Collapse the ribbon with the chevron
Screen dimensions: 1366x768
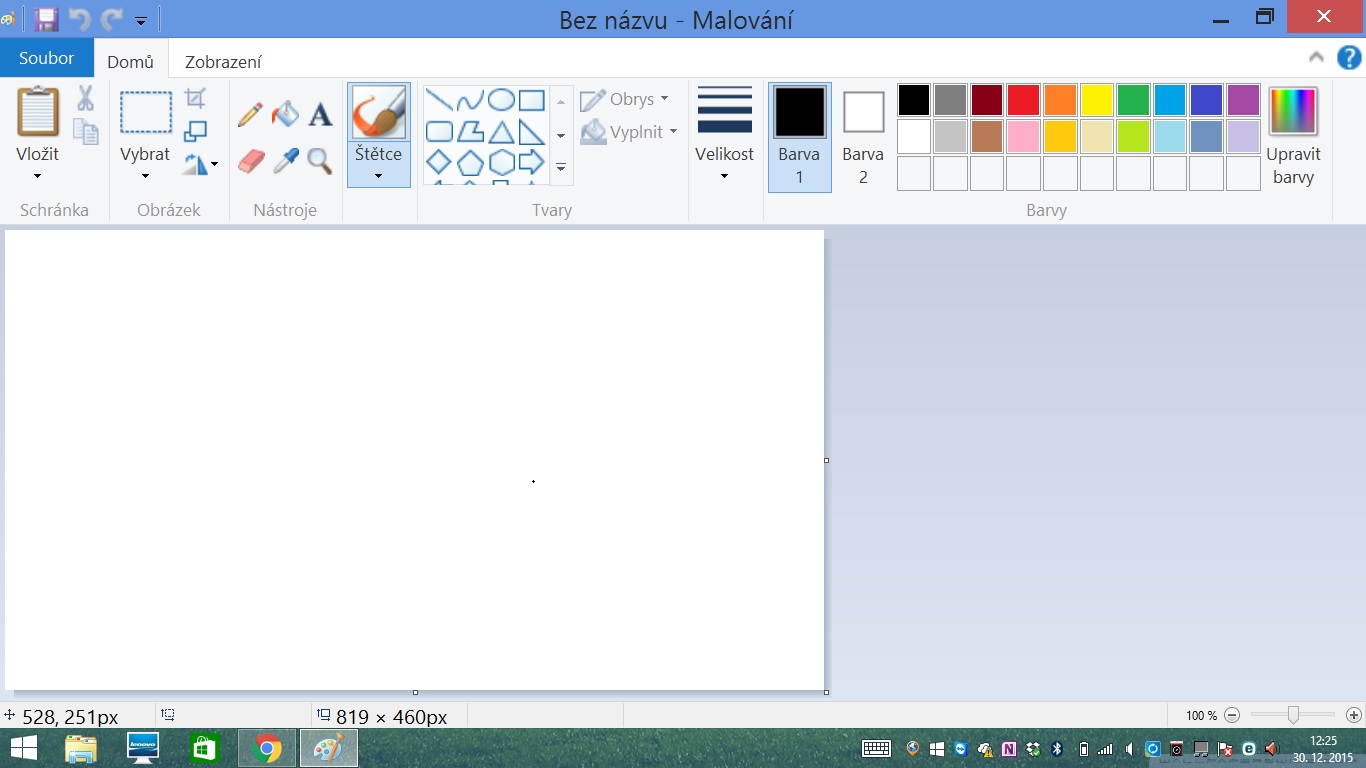1316,58
